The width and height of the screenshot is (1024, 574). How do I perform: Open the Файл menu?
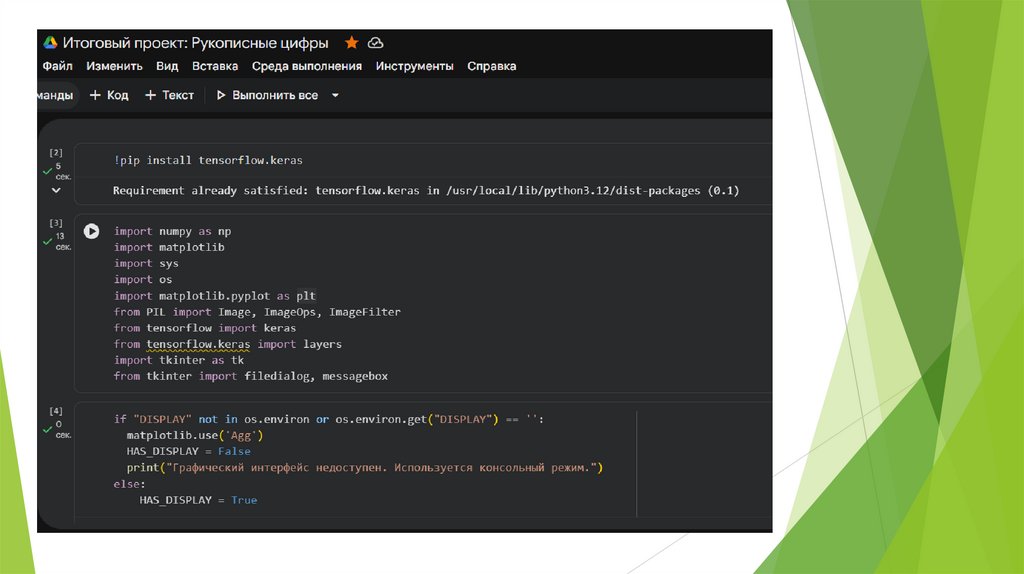58,66
